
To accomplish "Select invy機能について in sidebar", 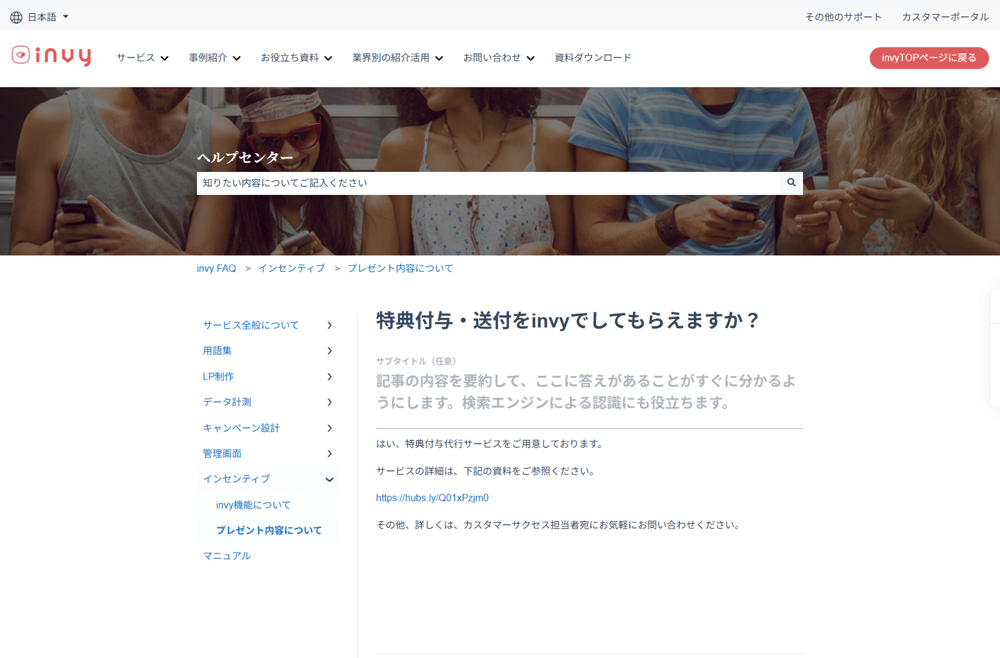I will (x=253, y=505).
